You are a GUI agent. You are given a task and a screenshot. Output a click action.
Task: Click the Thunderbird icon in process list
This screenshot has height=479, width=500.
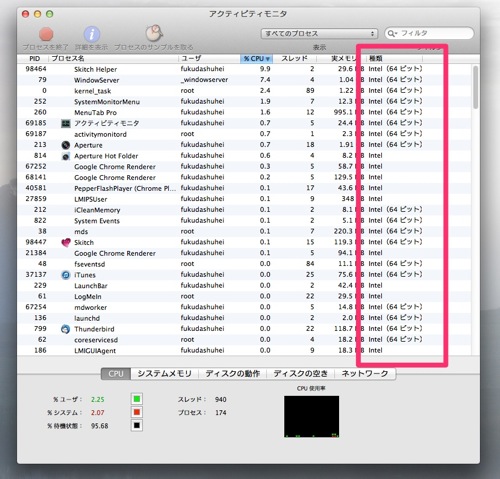[65, 329]
